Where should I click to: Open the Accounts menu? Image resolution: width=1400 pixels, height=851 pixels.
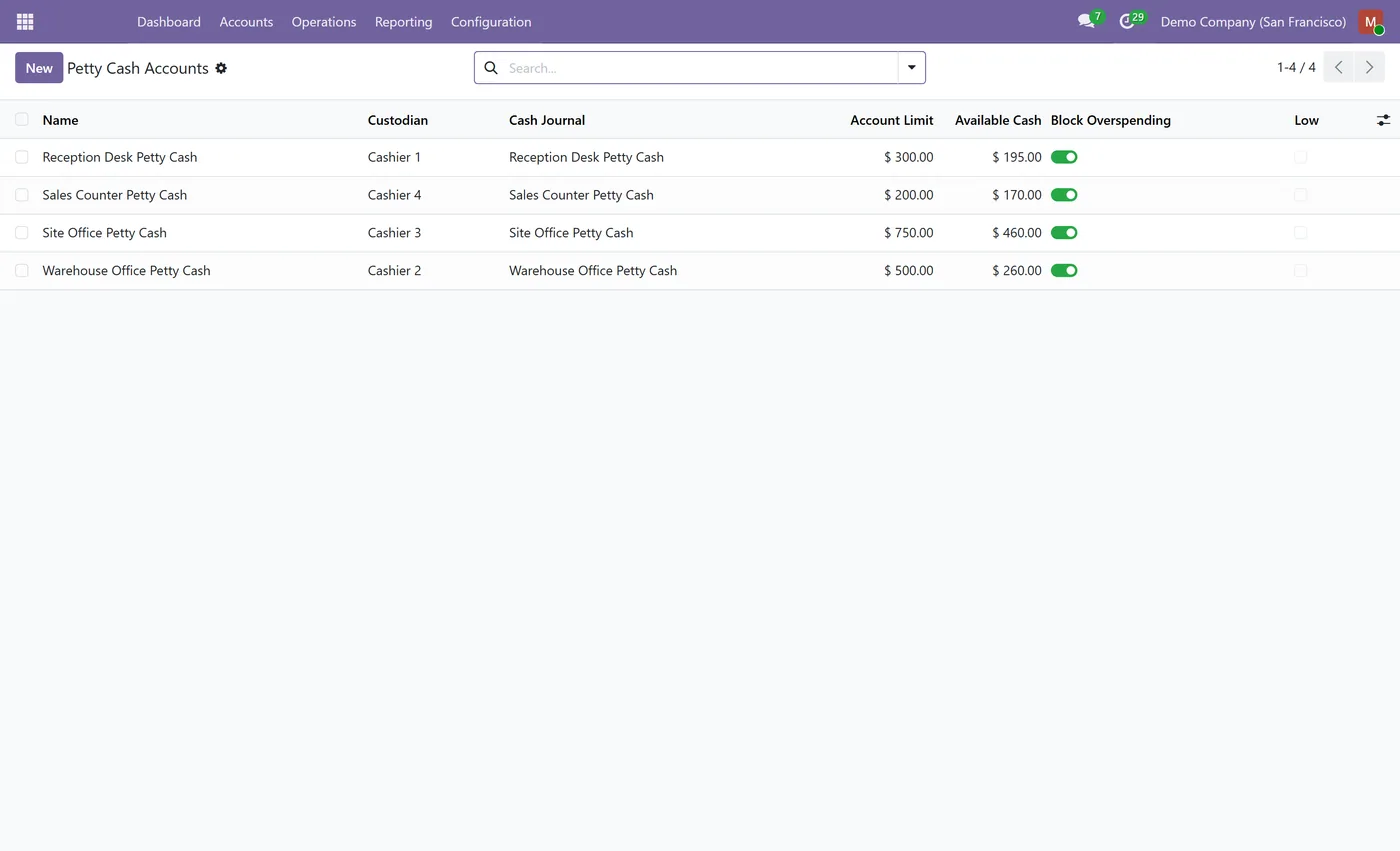(246, 22)
